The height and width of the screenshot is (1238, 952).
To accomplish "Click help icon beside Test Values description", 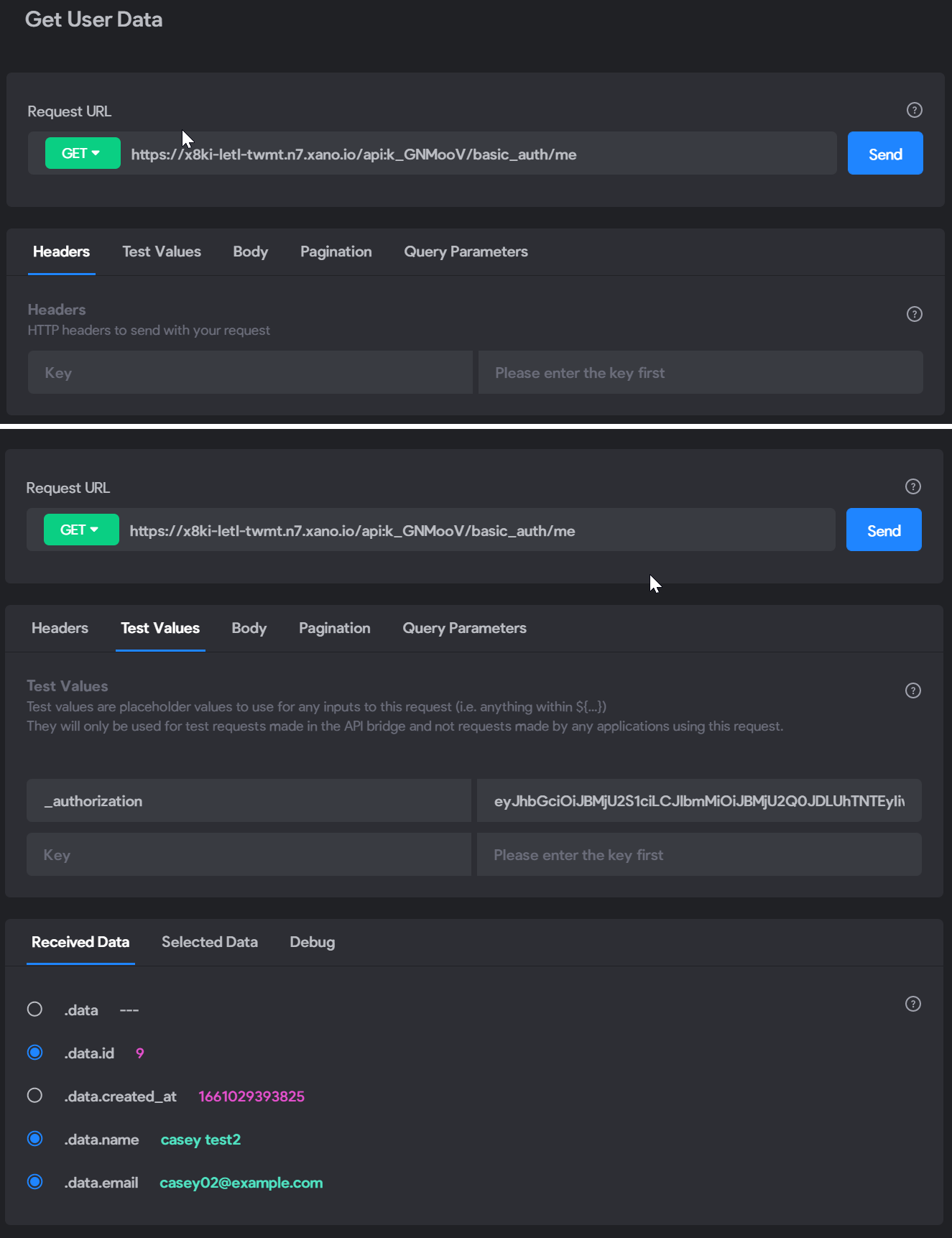I will coord(912,690).
